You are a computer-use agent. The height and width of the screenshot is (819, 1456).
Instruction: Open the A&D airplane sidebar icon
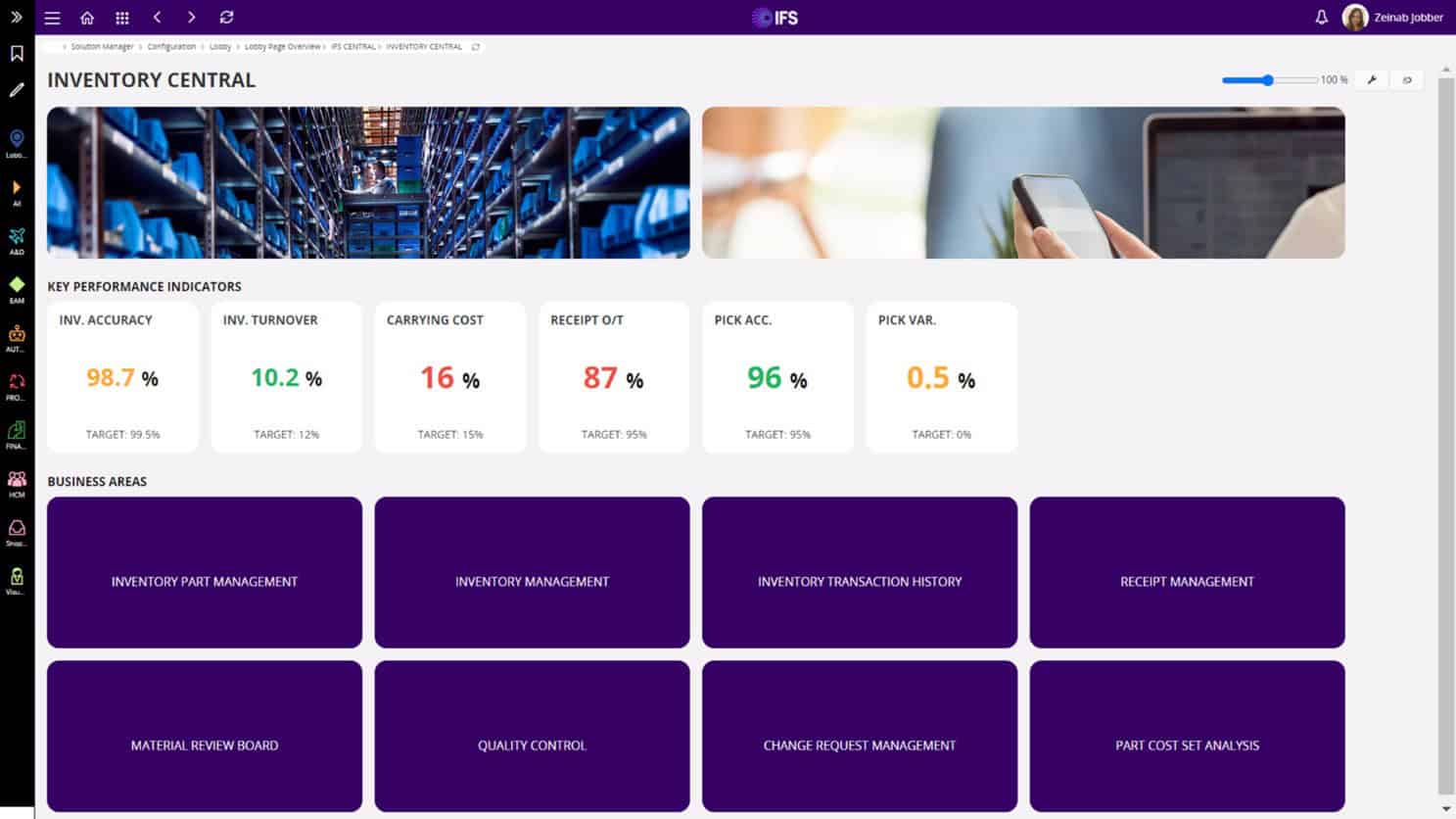coord(17,237)
